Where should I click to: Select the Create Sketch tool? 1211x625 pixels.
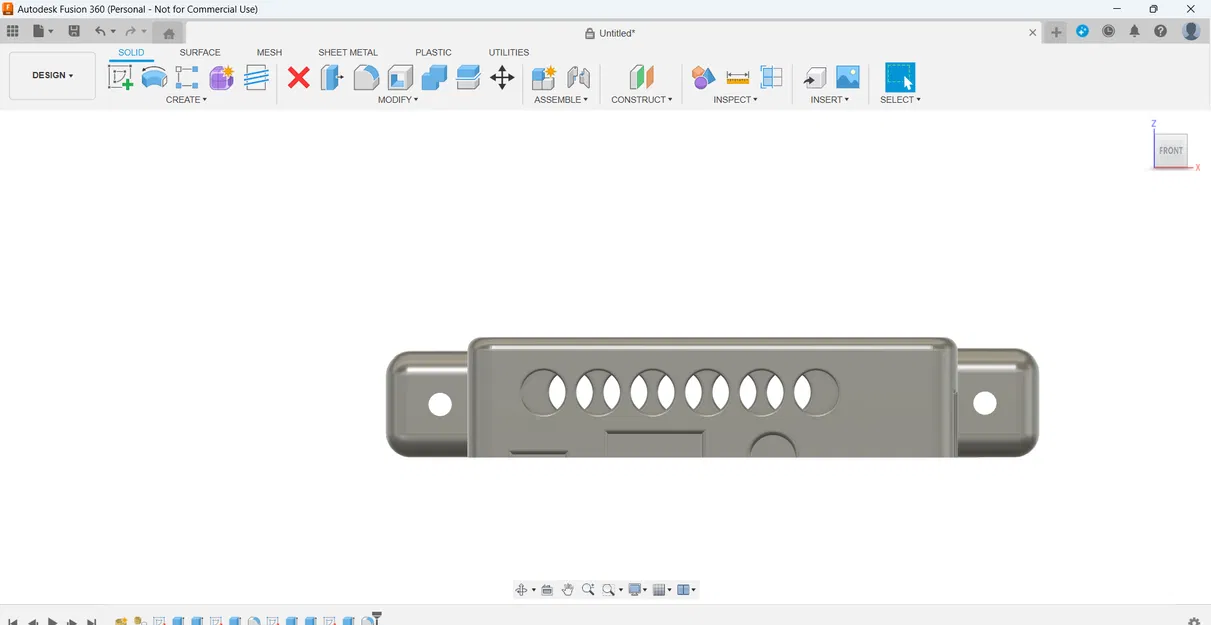121,77
